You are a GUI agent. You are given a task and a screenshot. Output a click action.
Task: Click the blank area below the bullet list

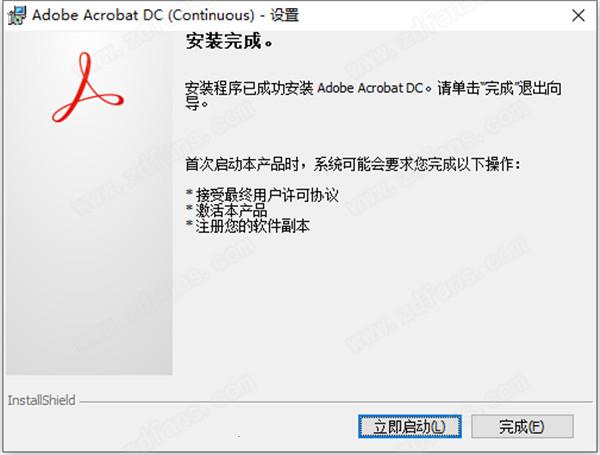[383, 306]
